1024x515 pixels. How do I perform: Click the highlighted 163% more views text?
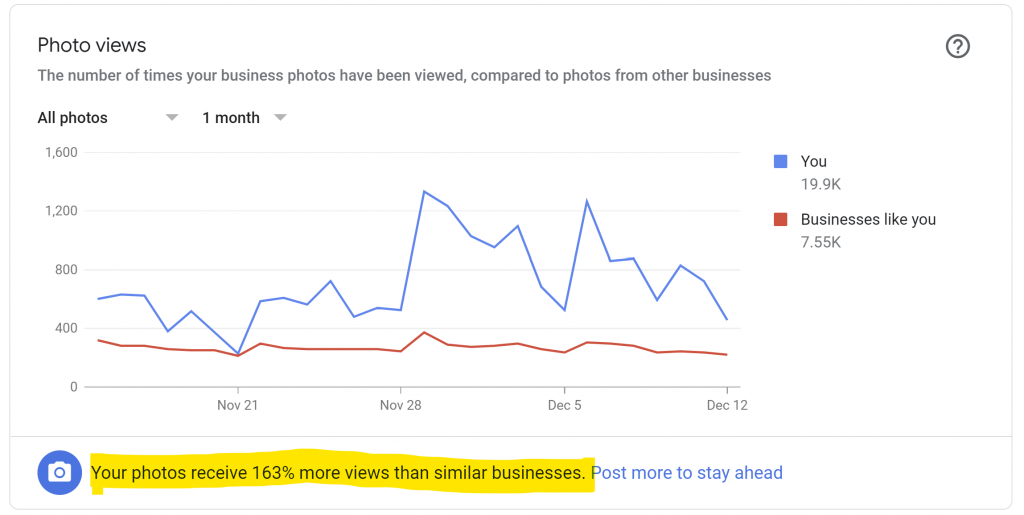(x=338, y=473)
